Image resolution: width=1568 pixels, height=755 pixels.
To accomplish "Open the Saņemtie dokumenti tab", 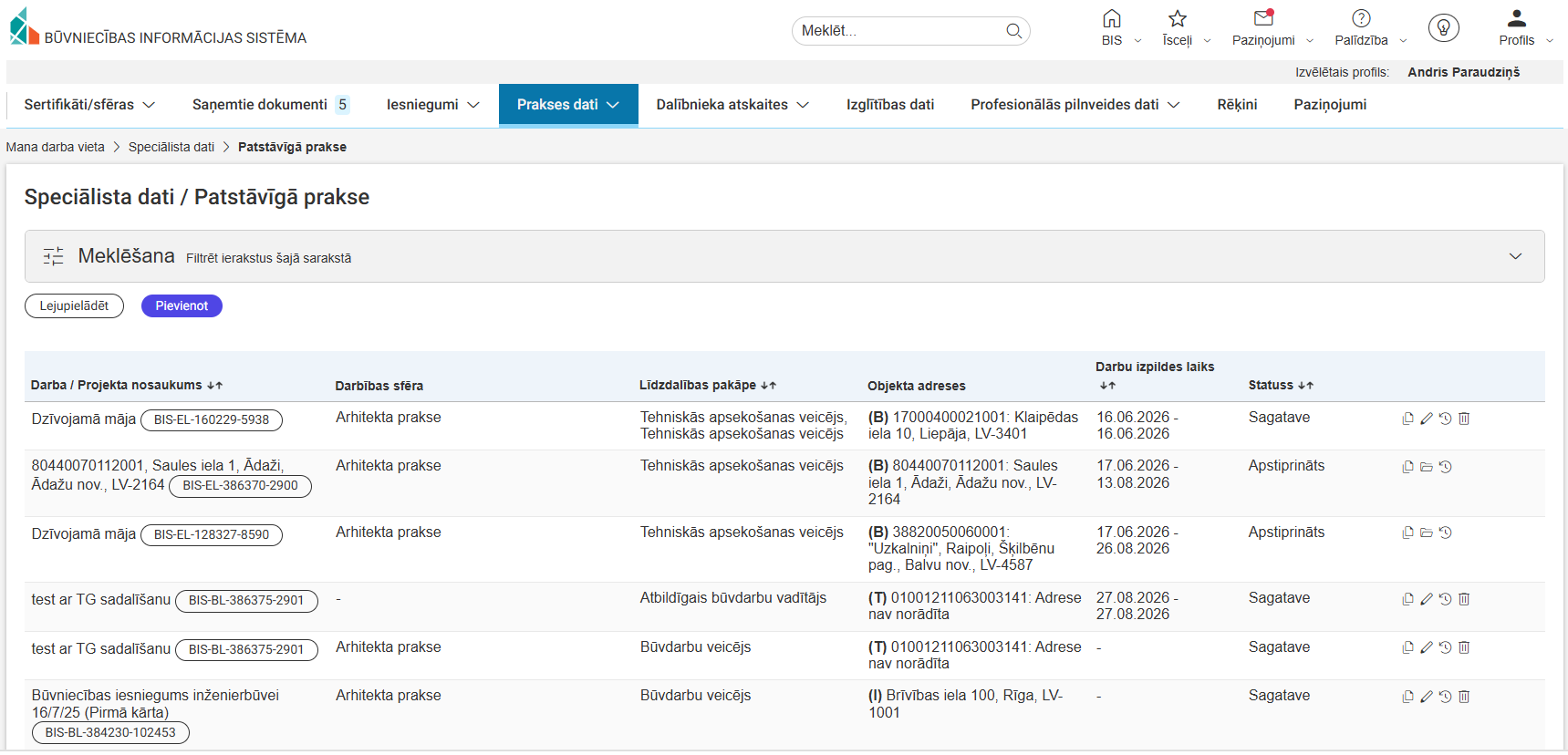I will click(x=271, y=105).
